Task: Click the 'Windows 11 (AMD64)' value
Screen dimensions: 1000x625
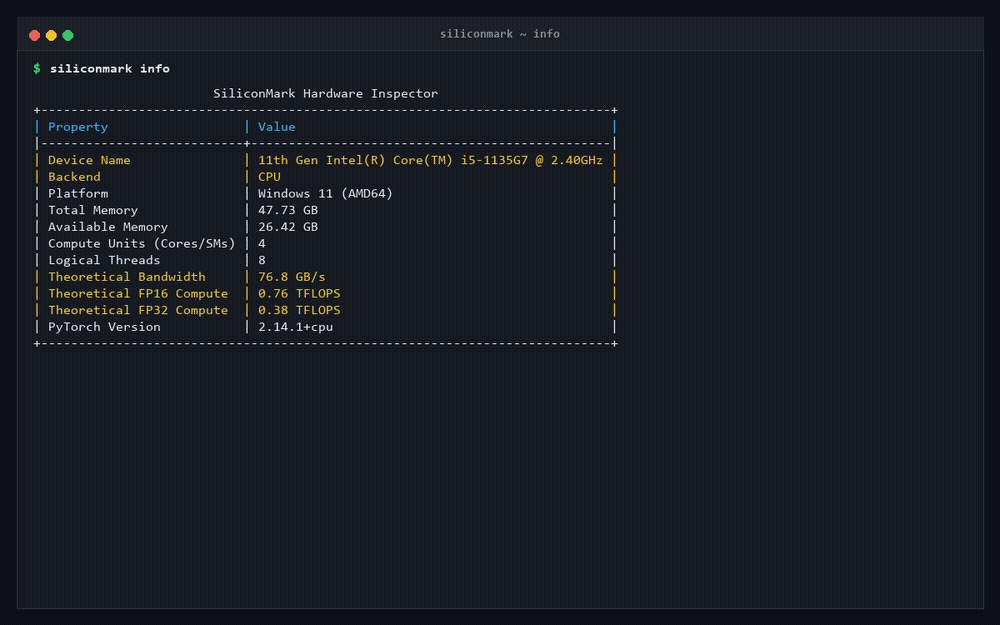Action: click(325, 193)
